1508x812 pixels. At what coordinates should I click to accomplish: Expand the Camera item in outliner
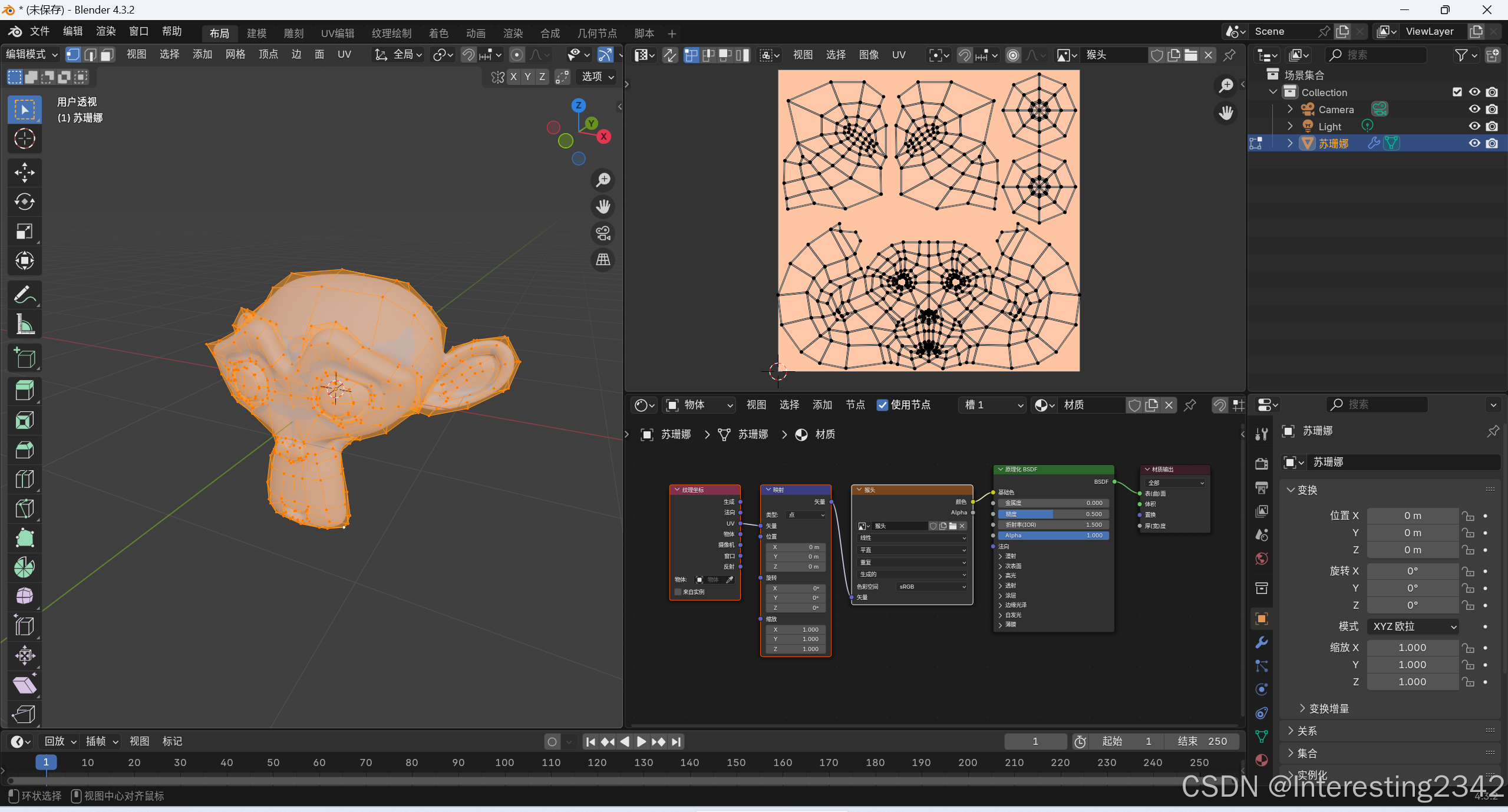click(1290, 110)
